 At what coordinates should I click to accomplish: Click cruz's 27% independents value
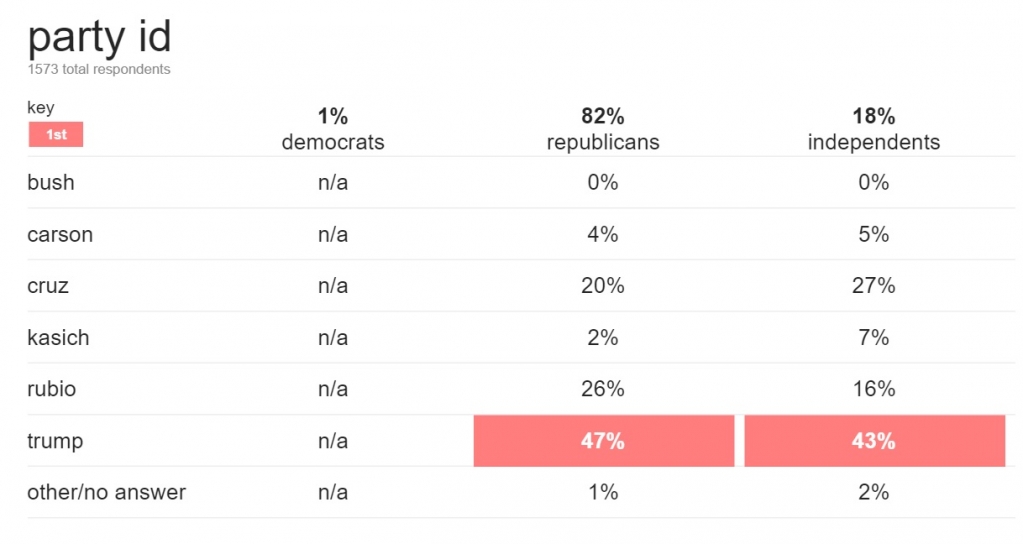coord(874,286)
